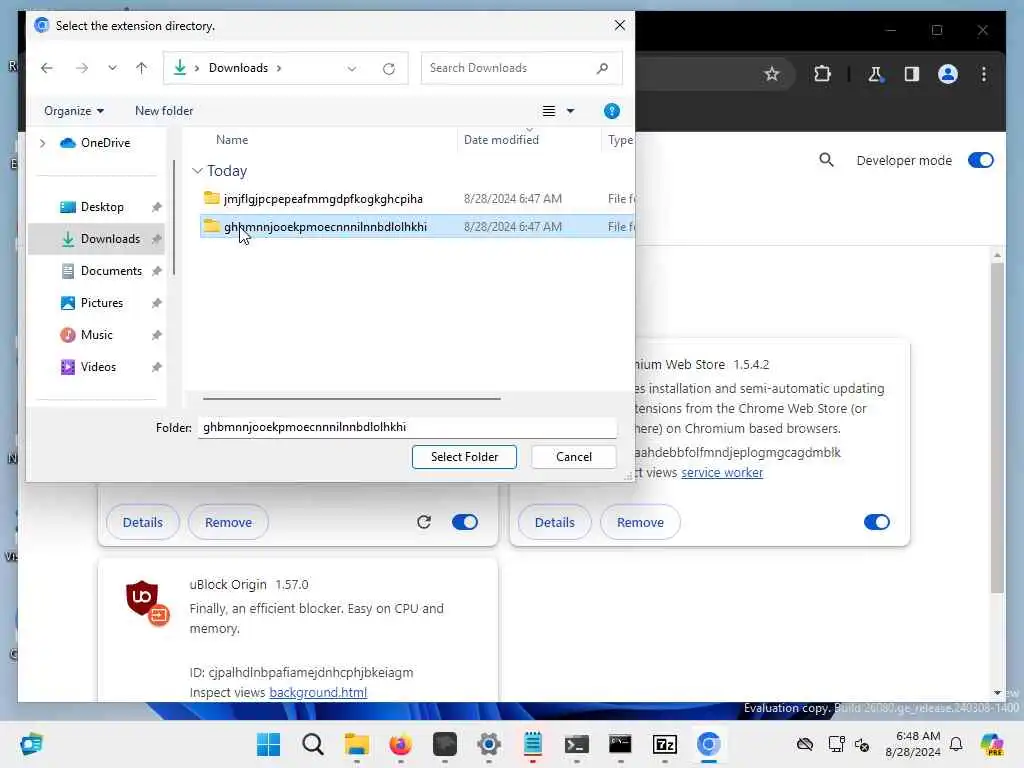Open Desktop in the navigation pane
Image resolution: width=1024 pixels, height=768 pixels.
coord(101,207)
